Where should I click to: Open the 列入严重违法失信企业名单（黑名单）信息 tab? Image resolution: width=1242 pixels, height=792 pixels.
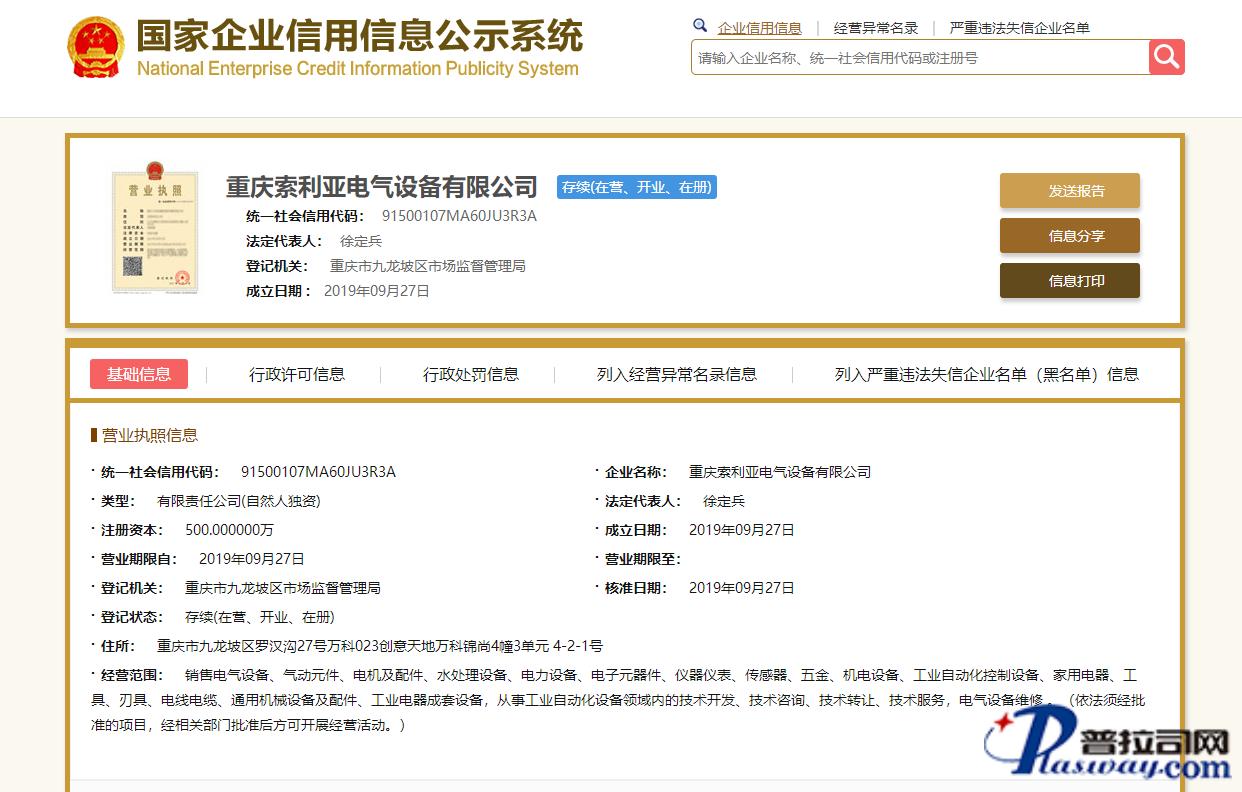click(986, 374)
